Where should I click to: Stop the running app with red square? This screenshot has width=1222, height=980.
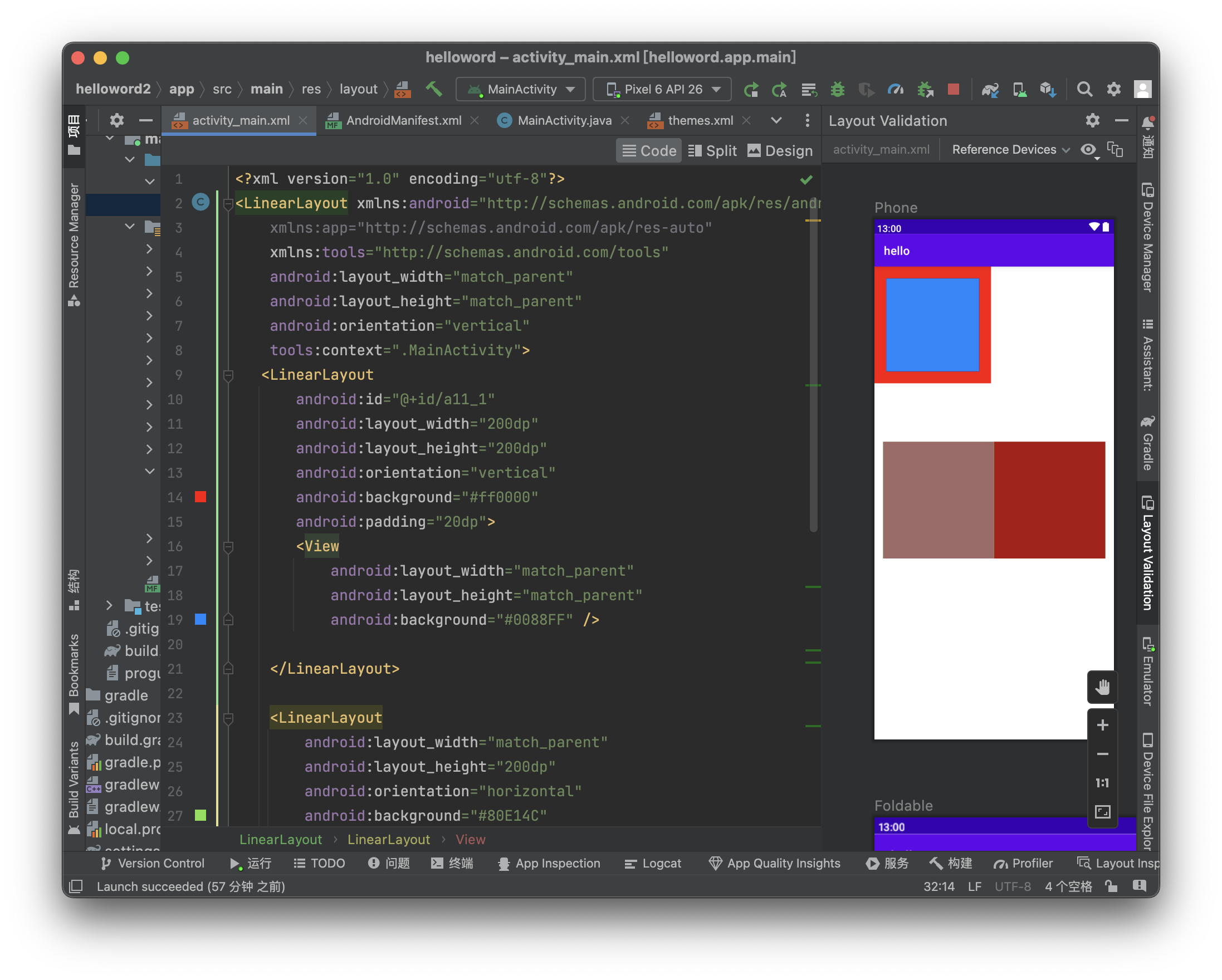pos(954,89)
